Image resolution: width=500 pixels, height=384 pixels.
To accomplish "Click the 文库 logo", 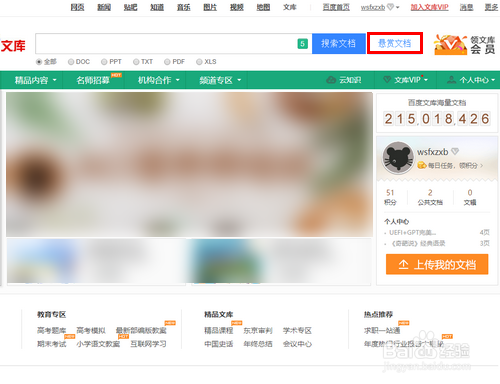I will 13,46.
